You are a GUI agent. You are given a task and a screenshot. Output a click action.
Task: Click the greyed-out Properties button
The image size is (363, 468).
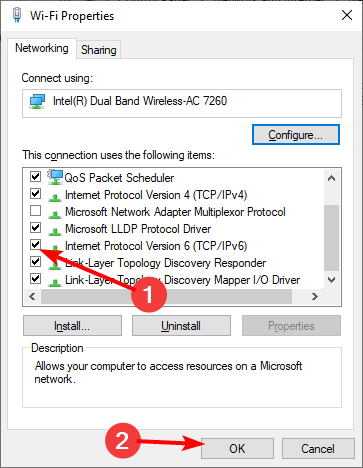(291, 326)
